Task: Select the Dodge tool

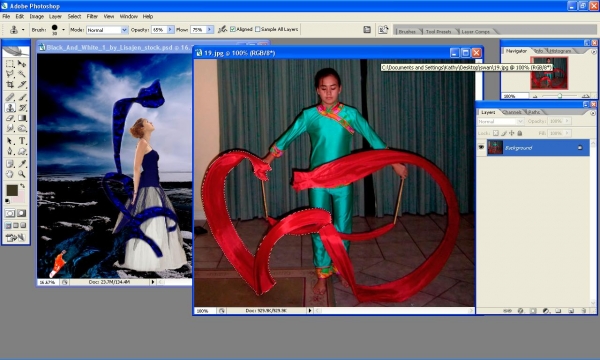Action: click(22, 128)
